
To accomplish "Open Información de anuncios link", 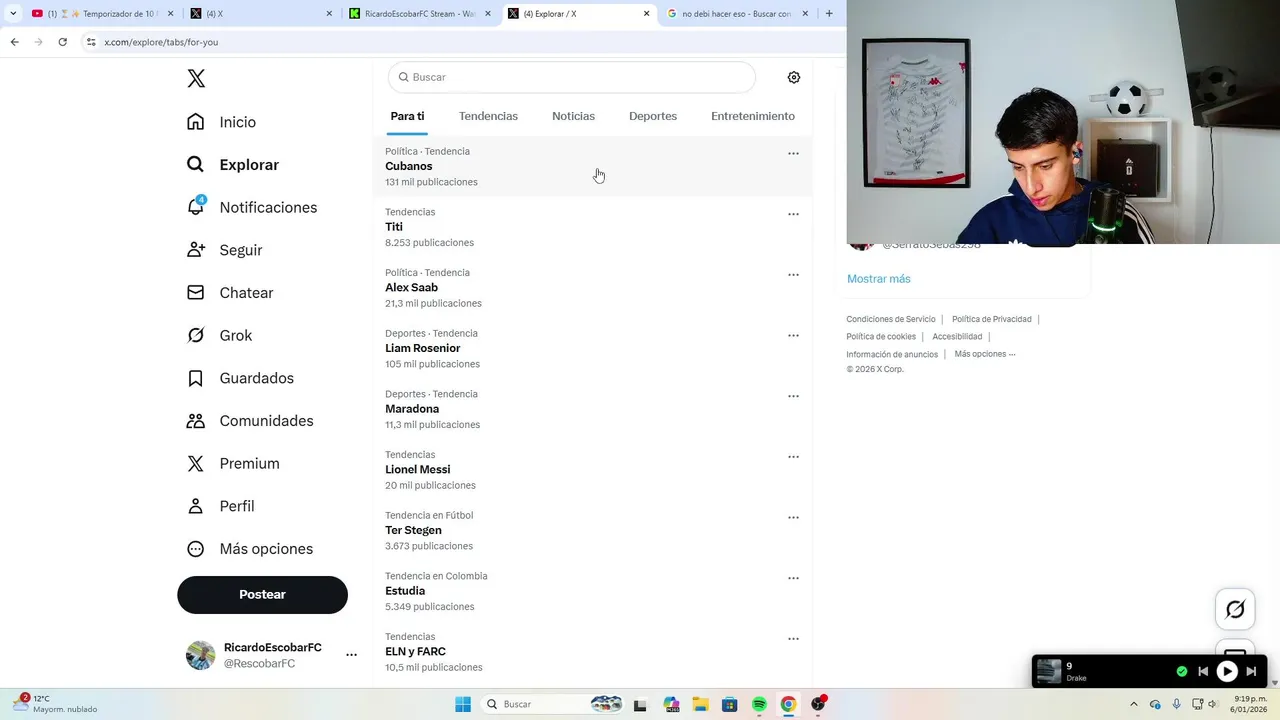I will click(x=892, y=354).
